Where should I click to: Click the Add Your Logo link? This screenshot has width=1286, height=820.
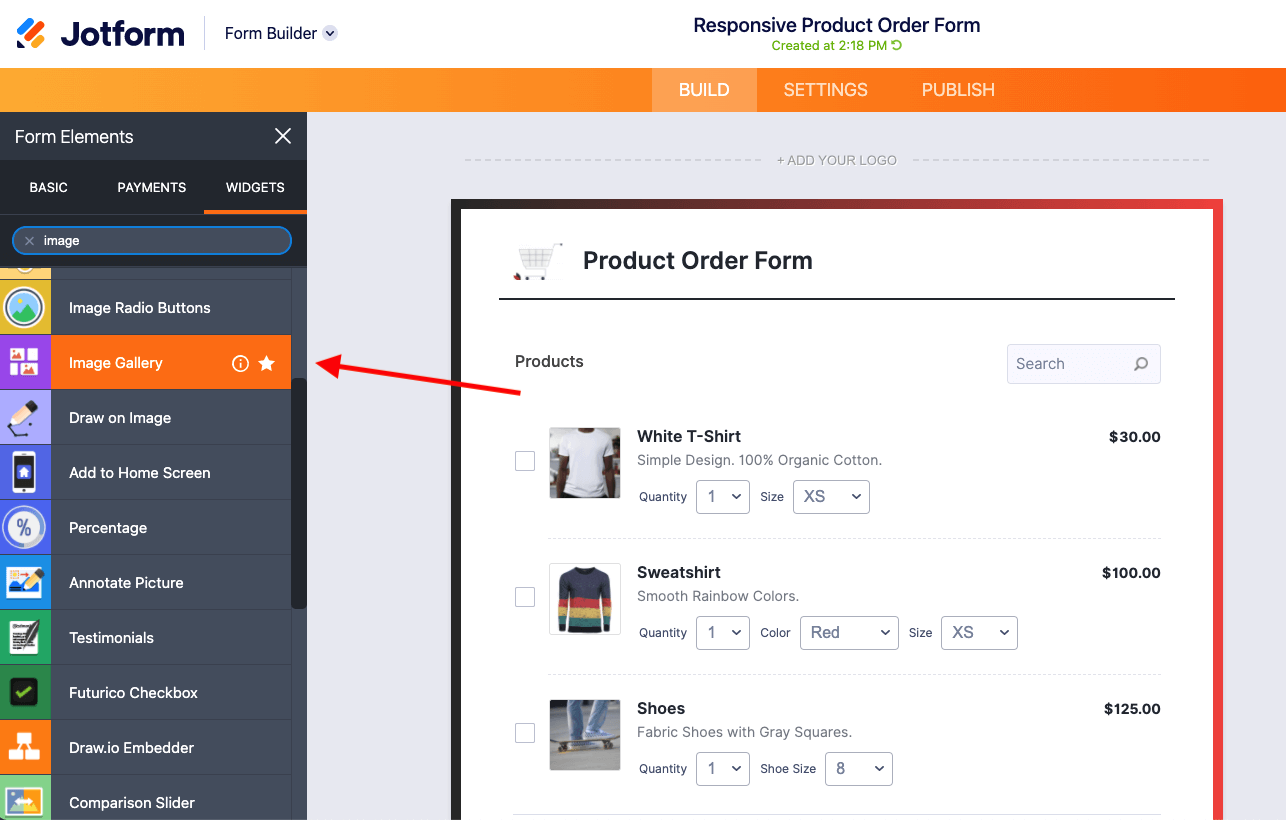(x=837, y=160)
